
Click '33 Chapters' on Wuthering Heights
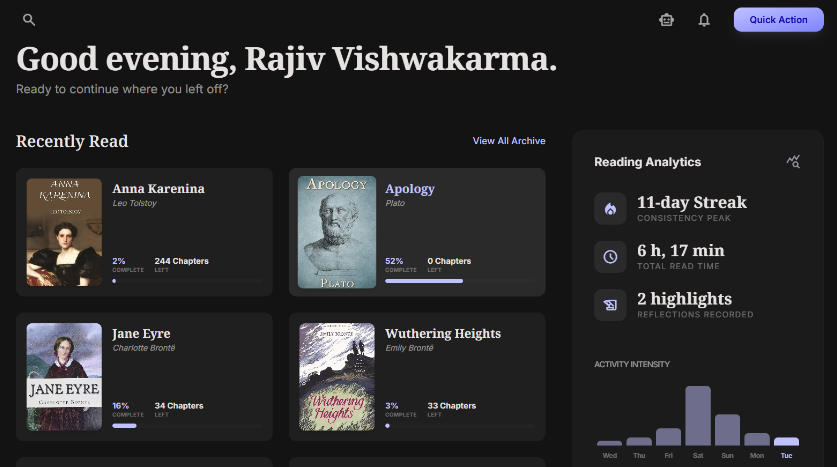[x=452, y=406]
